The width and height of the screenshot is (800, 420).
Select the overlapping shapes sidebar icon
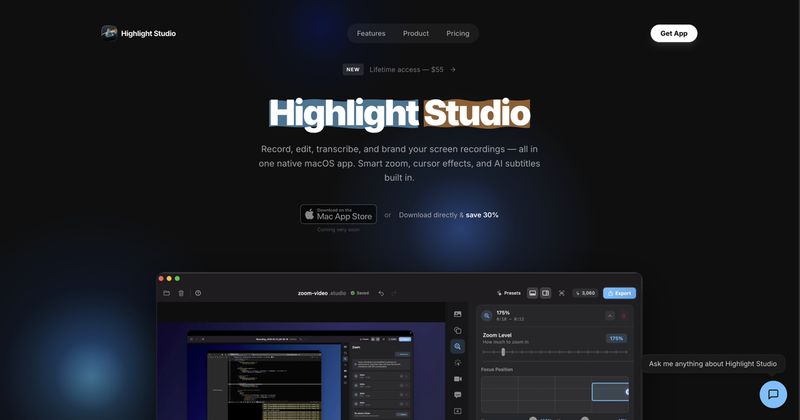[x=458, y=330]
